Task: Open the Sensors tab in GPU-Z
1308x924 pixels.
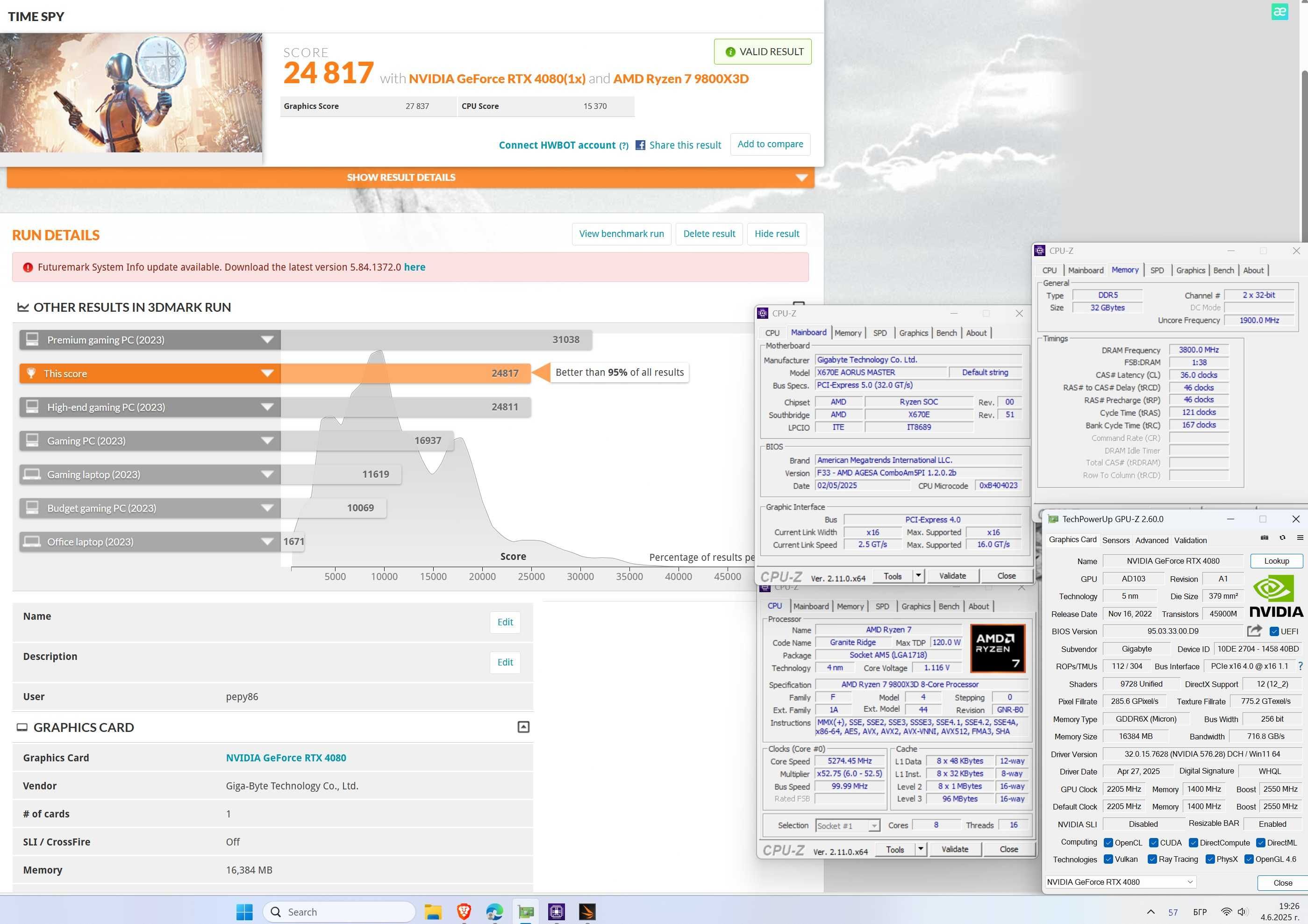Action: [1115, 540]
